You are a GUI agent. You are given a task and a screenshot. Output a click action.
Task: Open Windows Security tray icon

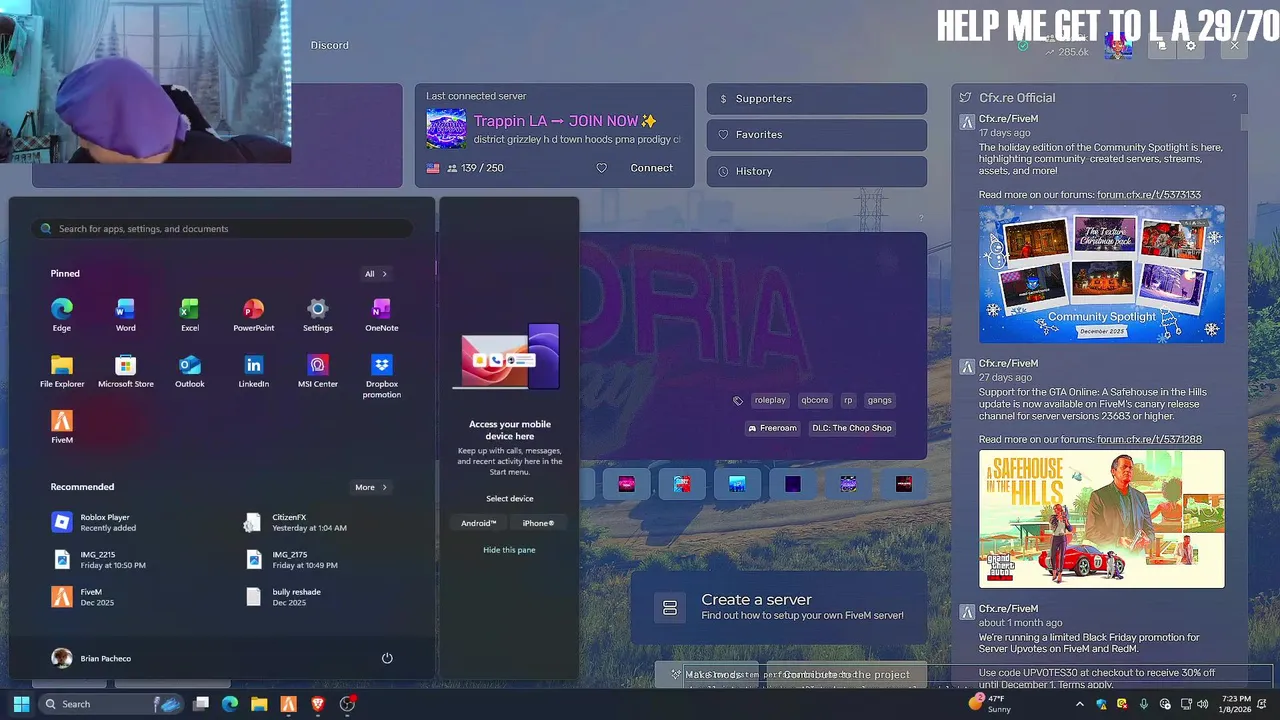1101,704
